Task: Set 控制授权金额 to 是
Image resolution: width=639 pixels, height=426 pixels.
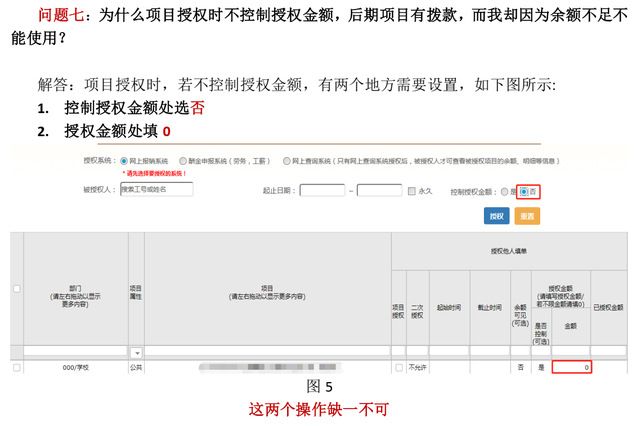Action: click(504, 190)
